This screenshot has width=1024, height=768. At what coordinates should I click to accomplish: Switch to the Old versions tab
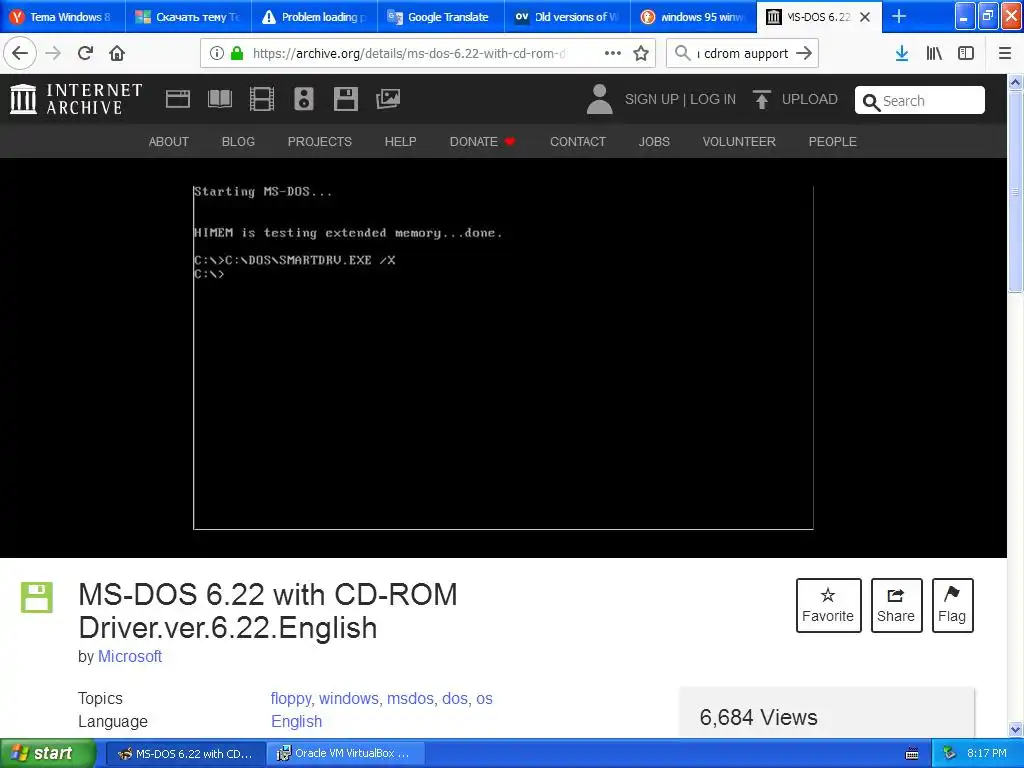point(567,17)
